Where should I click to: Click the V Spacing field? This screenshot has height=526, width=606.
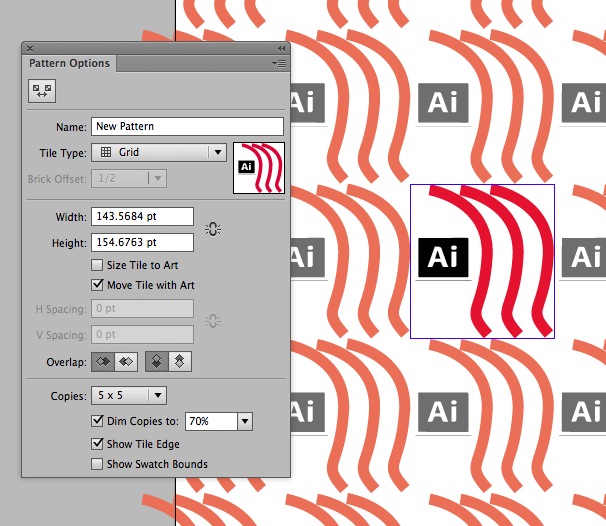(x=142, y=334)
